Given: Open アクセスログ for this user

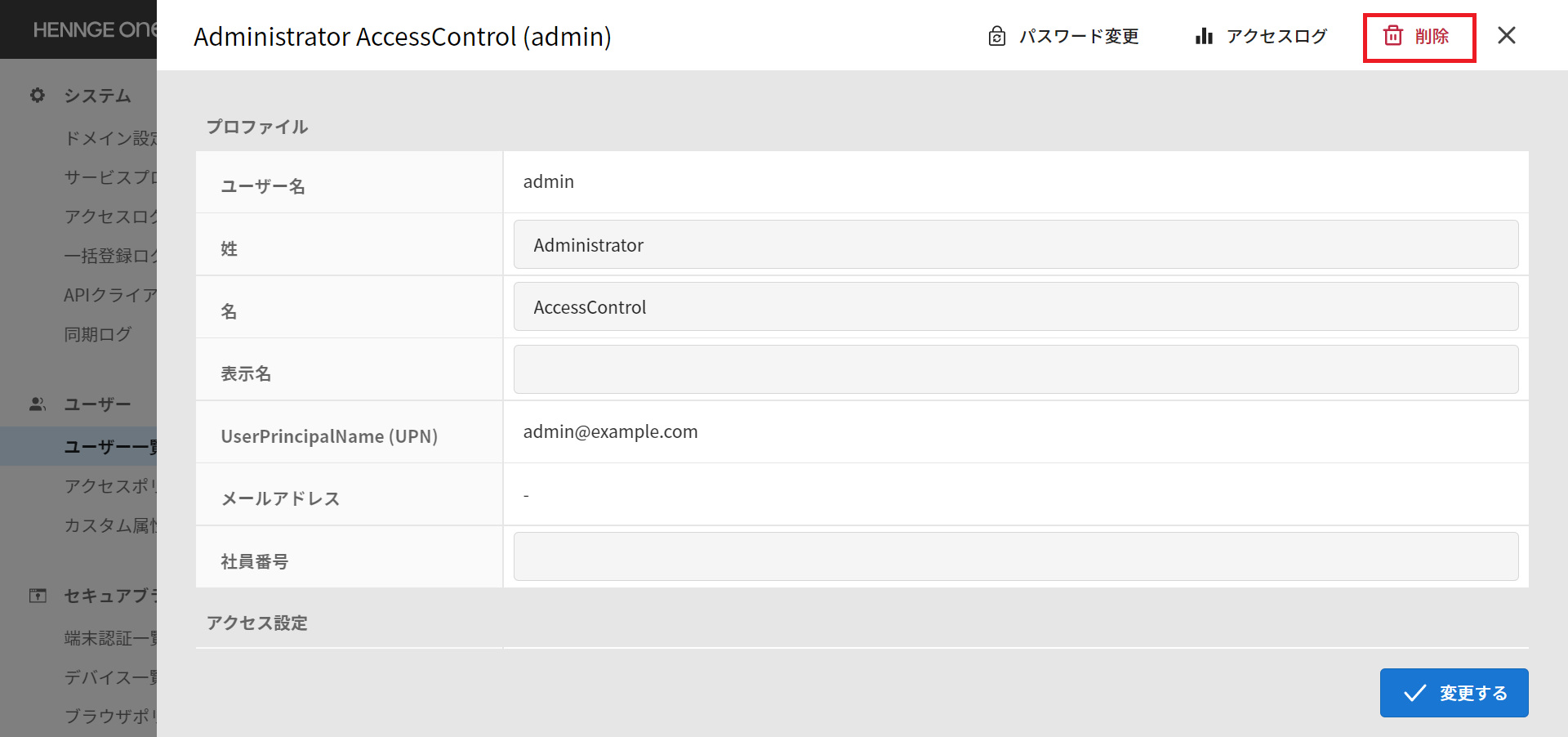Looking at the screenshot, I should pyautogui.click(x=1276, y=36).
